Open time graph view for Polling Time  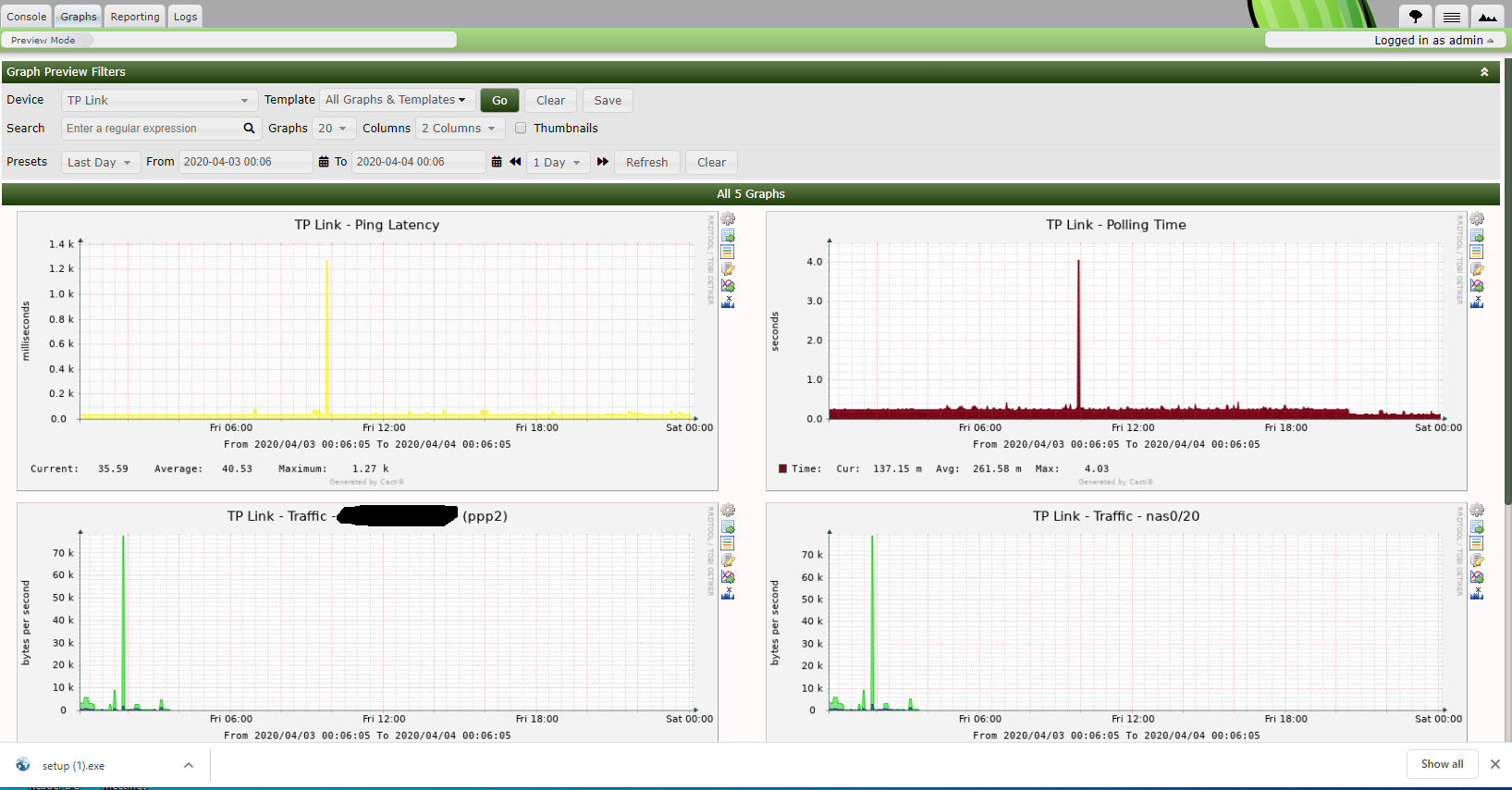point(1477,252)
